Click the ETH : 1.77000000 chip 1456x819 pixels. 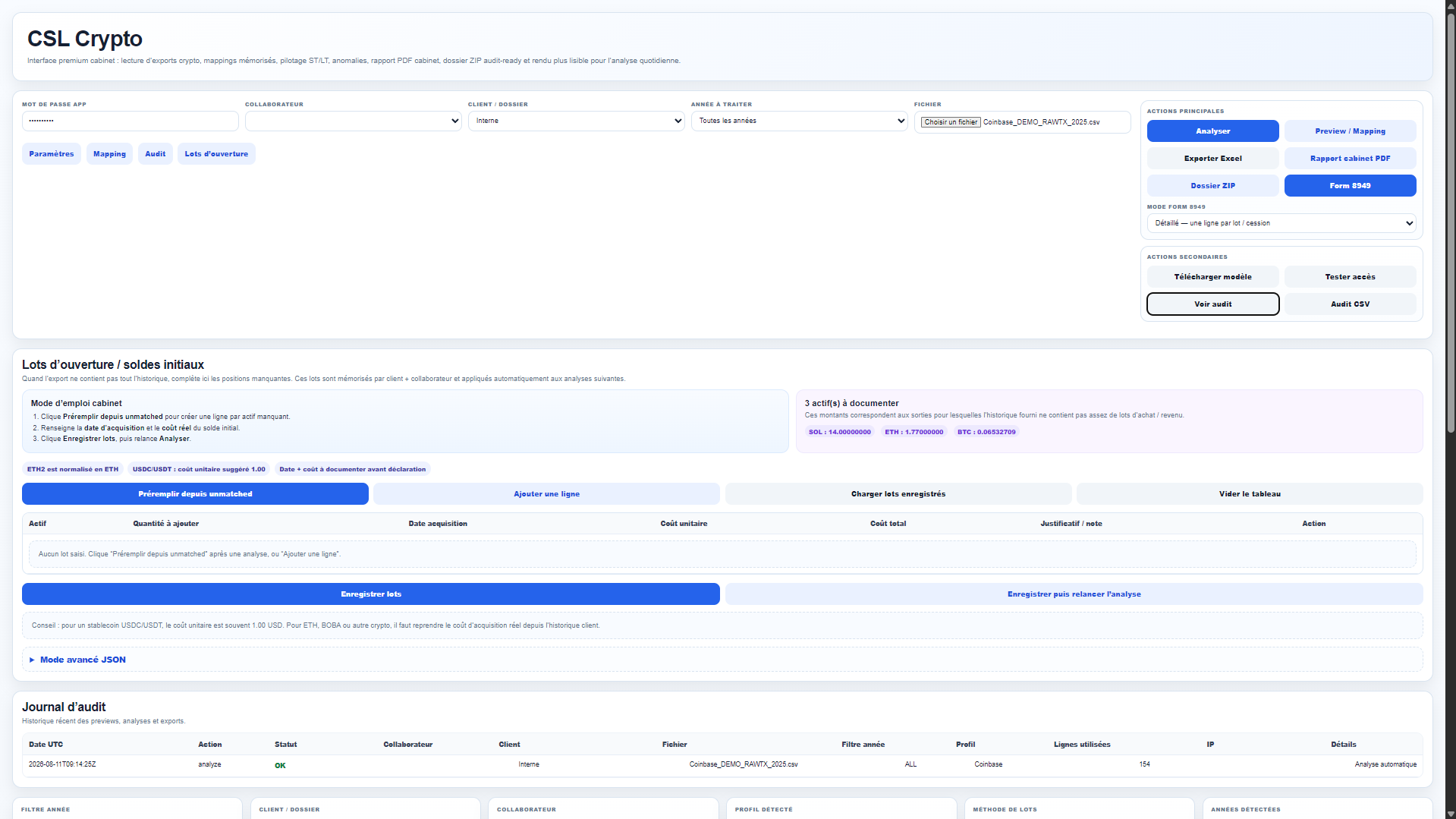pos(914,432)
